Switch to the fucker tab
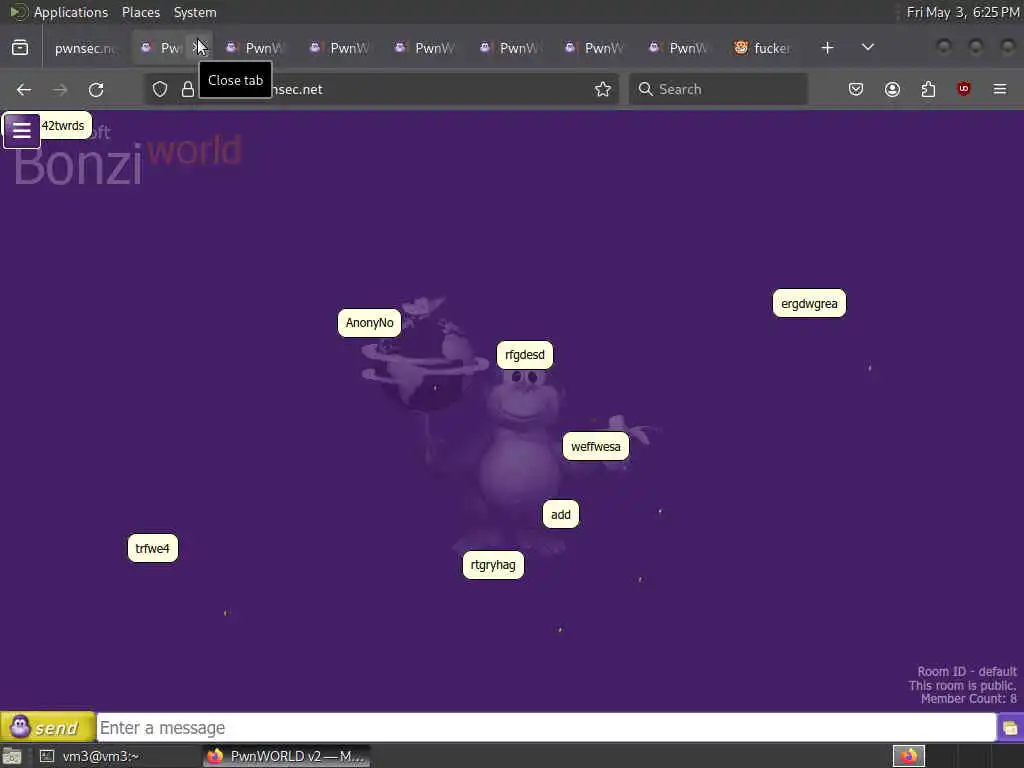 762,48
